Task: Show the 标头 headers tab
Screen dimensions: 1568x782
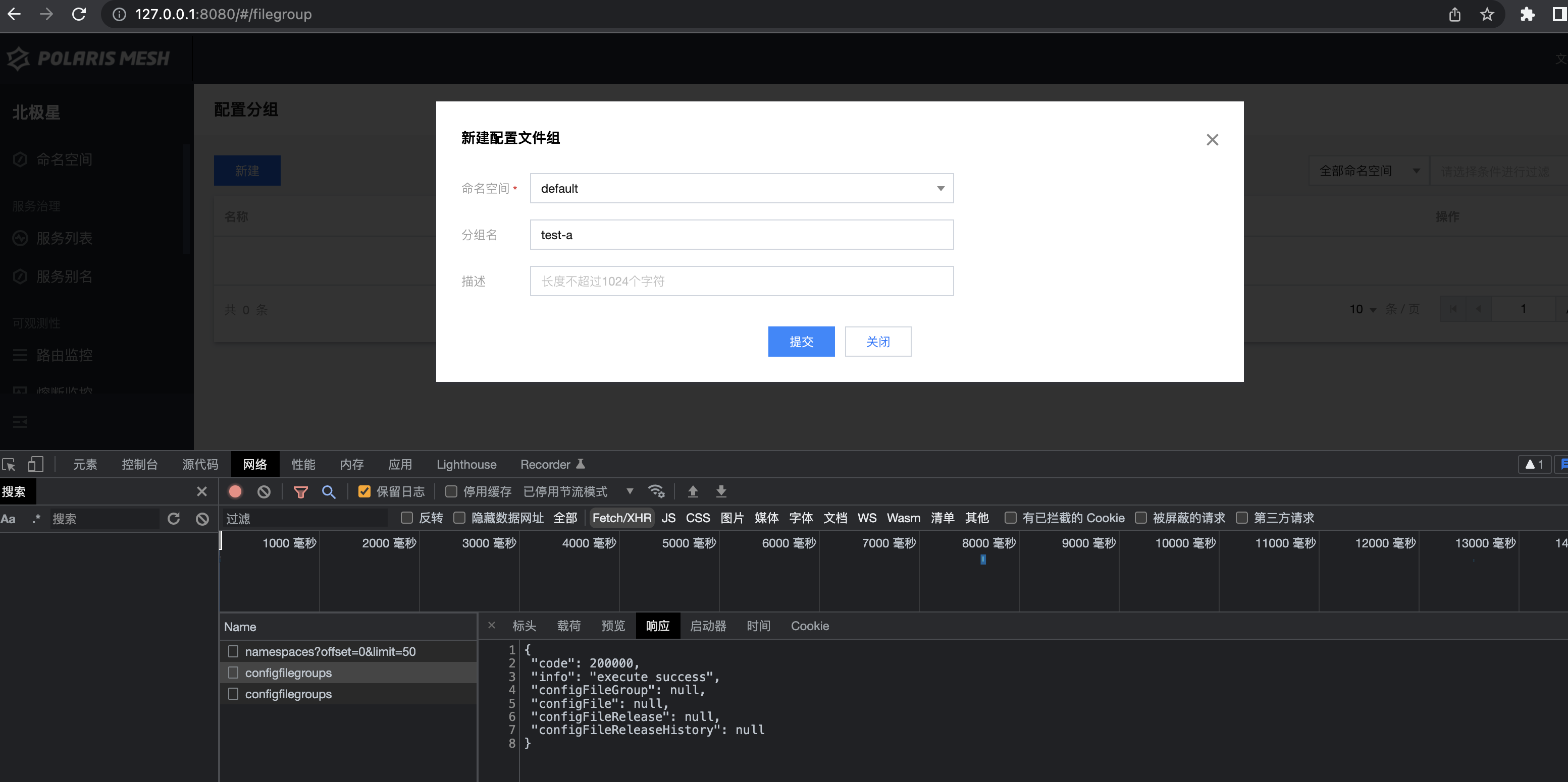Action: (x=524, y=626)
